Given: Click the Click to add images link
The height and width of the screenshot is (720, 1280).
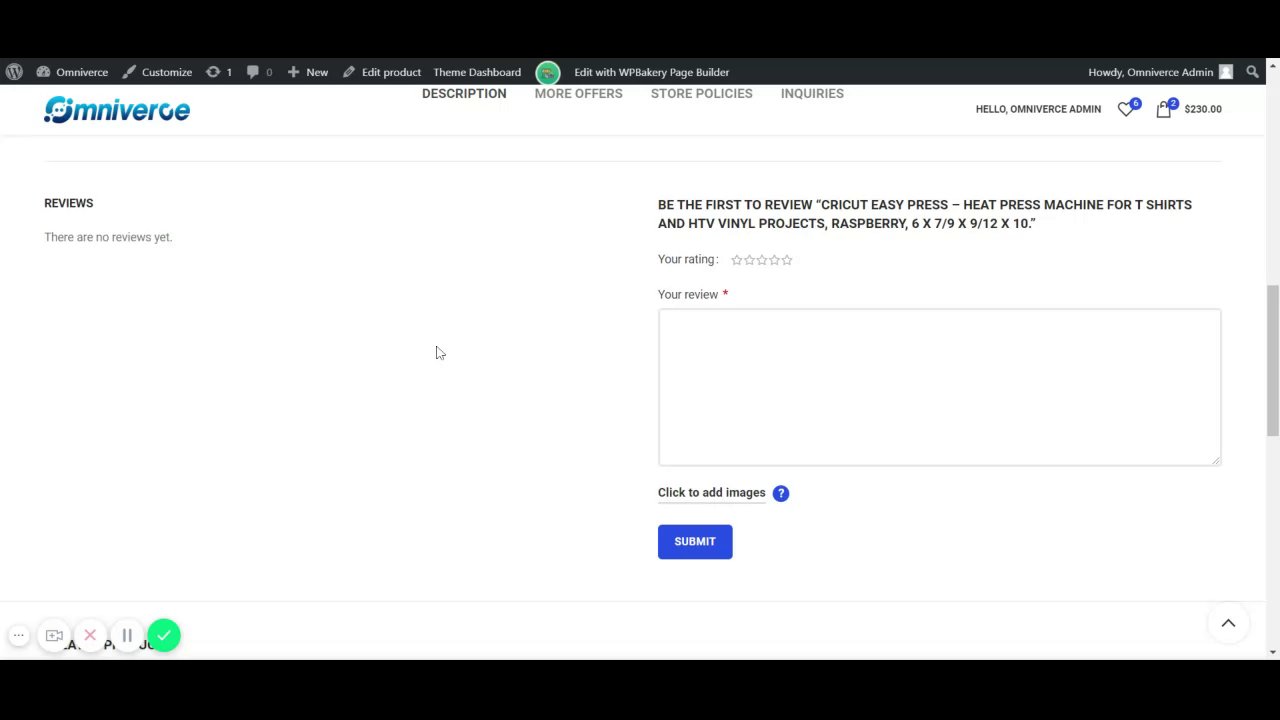Looking at the screenshot, I should point(712,493).
